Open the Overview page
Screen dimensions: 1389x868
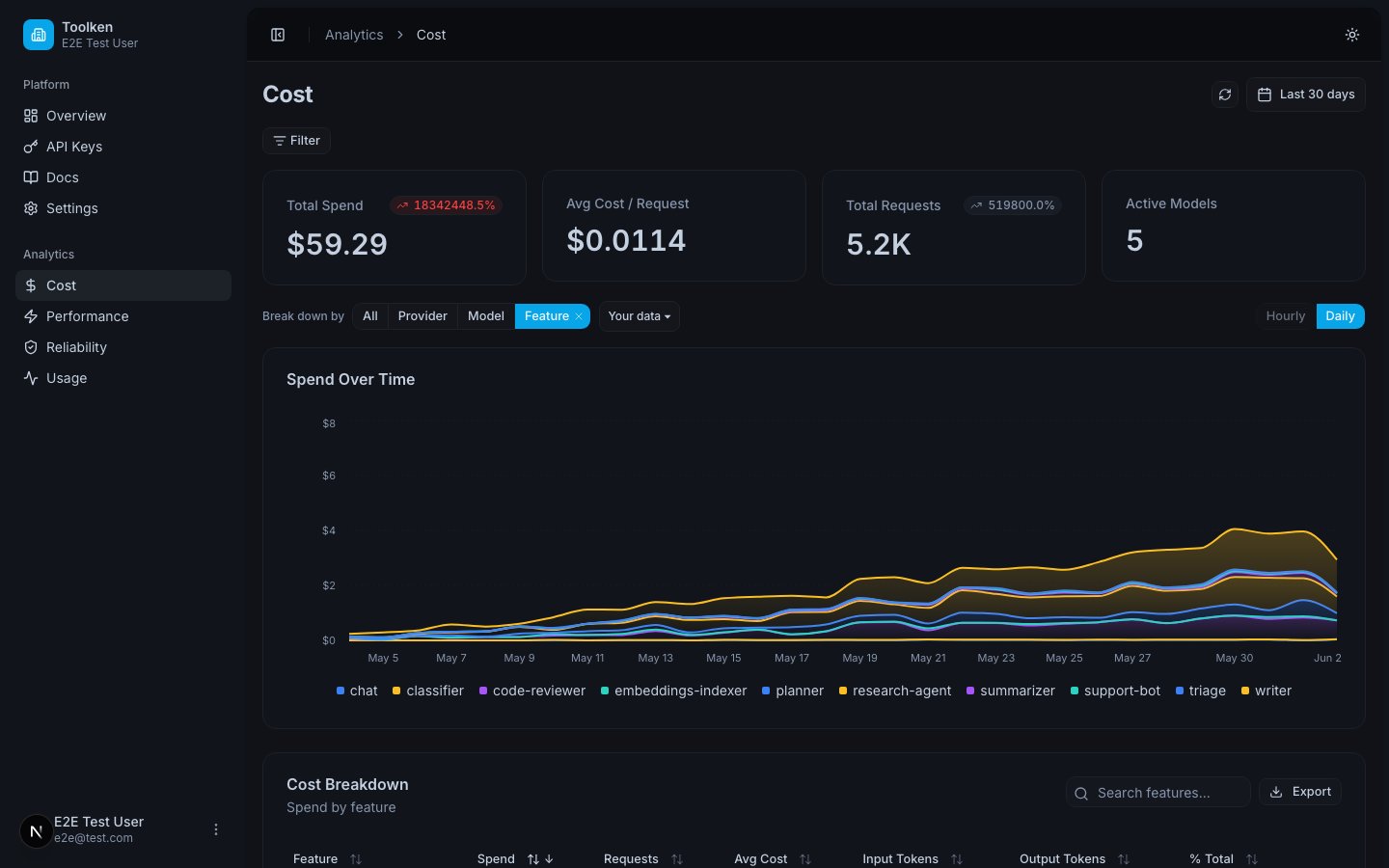(x=123, y=116)
